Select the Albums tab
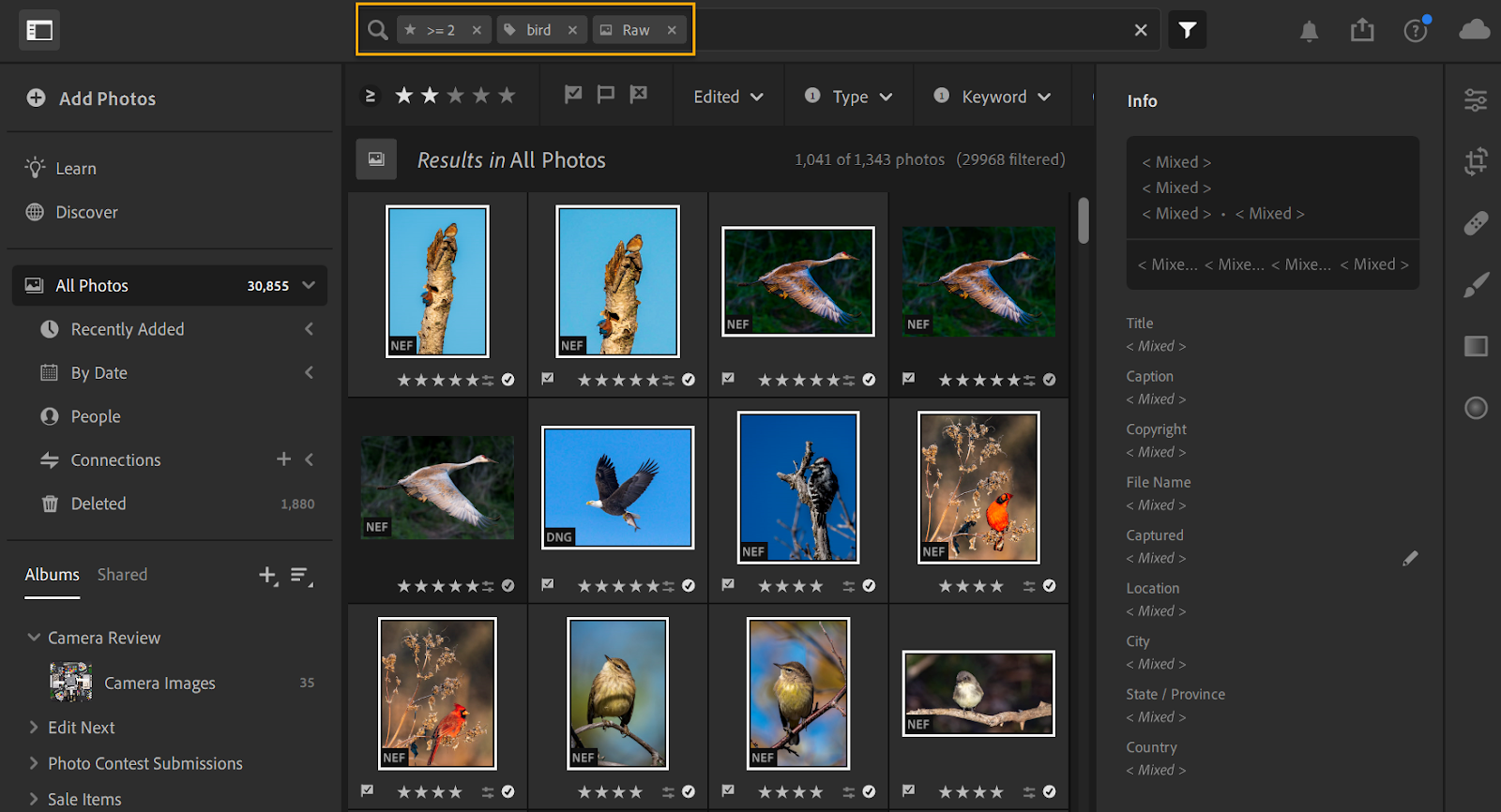This screenshot has width=1501, height=812. 52,575
